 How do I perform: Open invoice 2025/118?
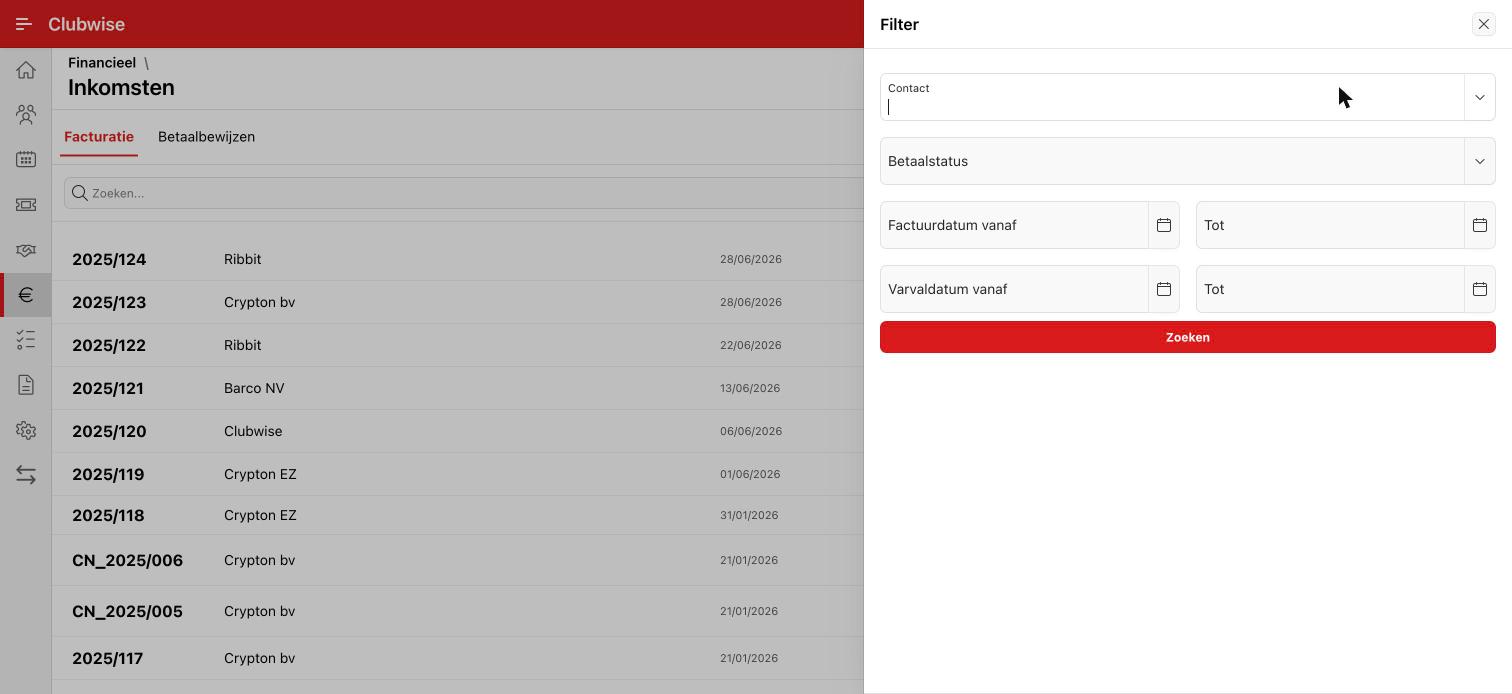[108, 515]
